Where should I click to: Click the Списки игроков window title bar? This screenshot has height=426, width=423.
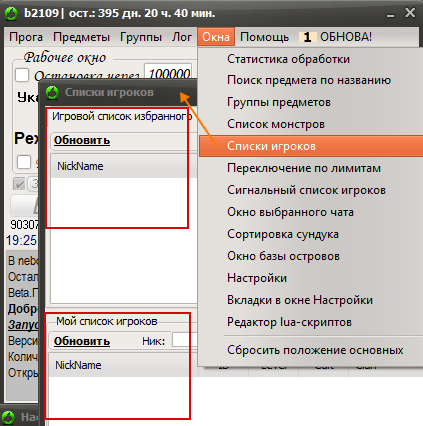118,92
